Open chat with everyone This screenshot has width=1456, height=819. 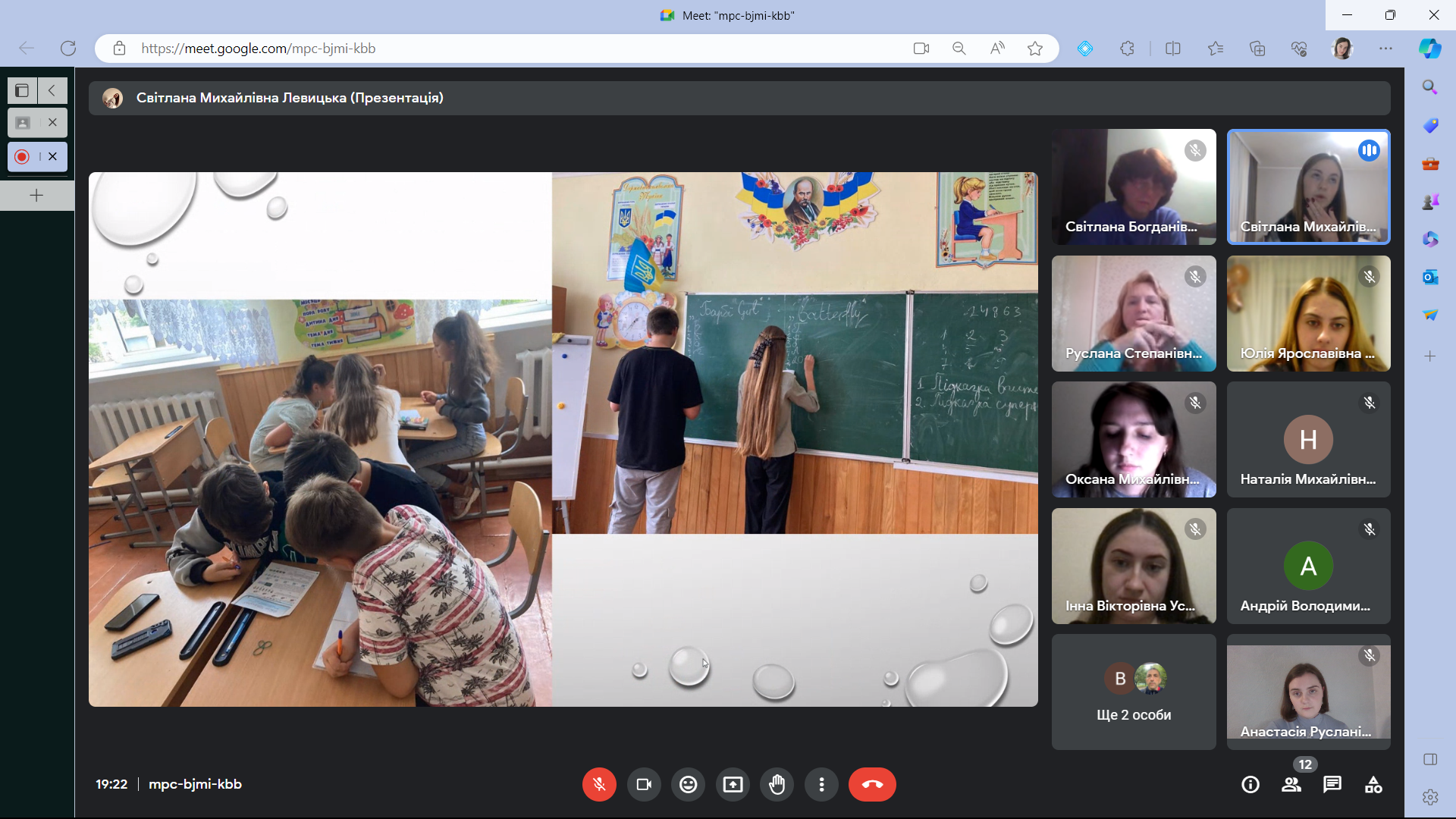(x=1332, y=785)
